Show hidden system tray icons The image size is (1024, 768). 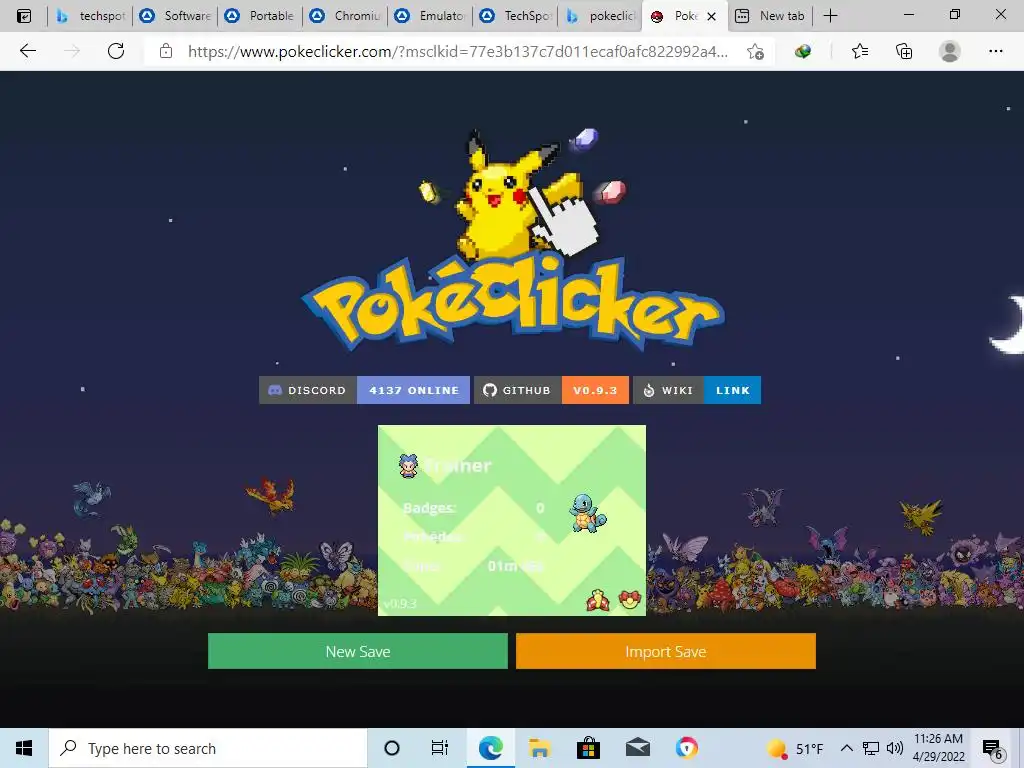pos(846,748)
